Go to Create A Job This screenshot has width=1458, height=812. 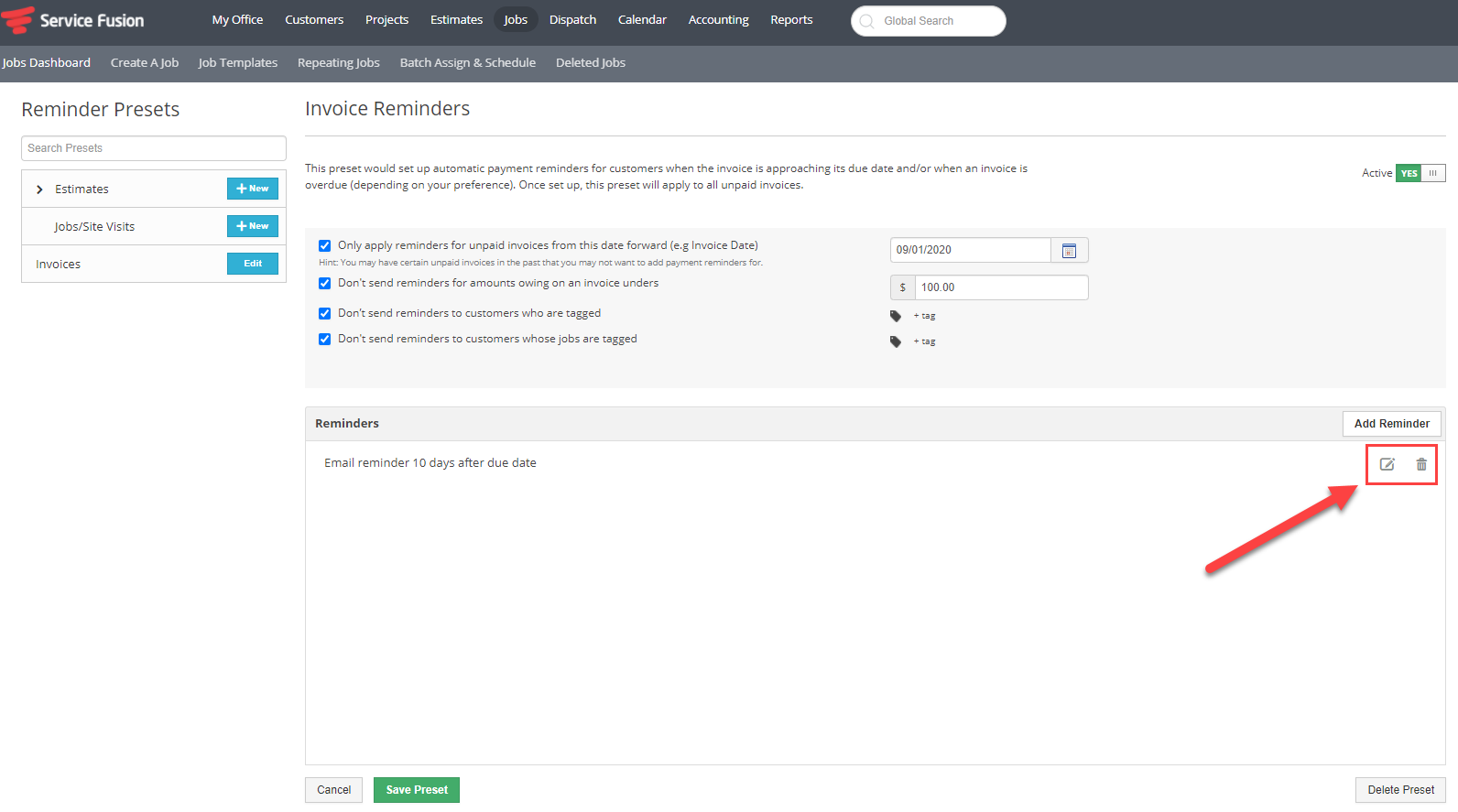pos(145,62)
